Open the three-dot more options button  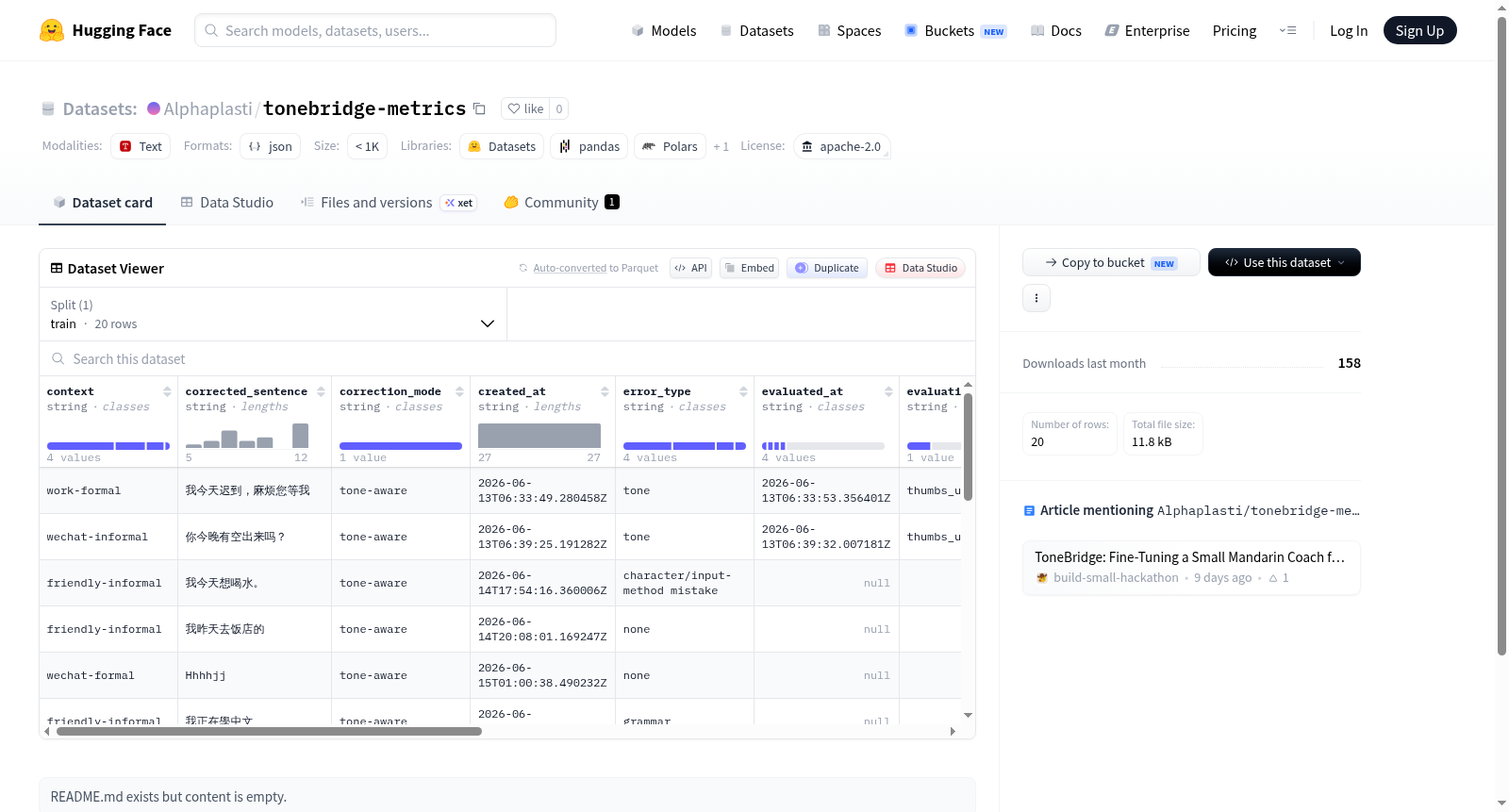(x=1036, y=298)
